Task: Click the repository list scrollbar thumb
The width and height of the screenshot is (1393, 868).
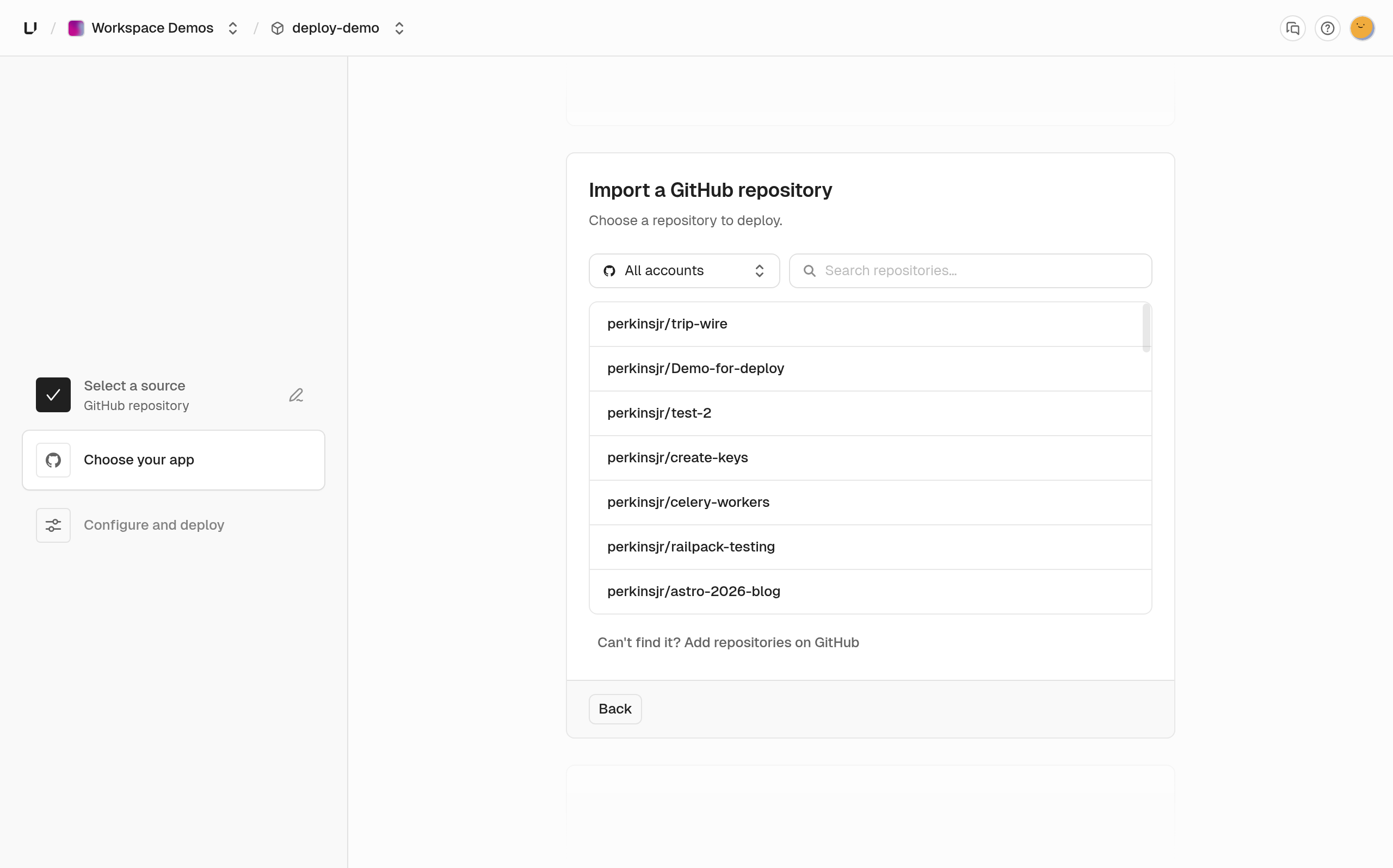Action: click(1146, 328)
